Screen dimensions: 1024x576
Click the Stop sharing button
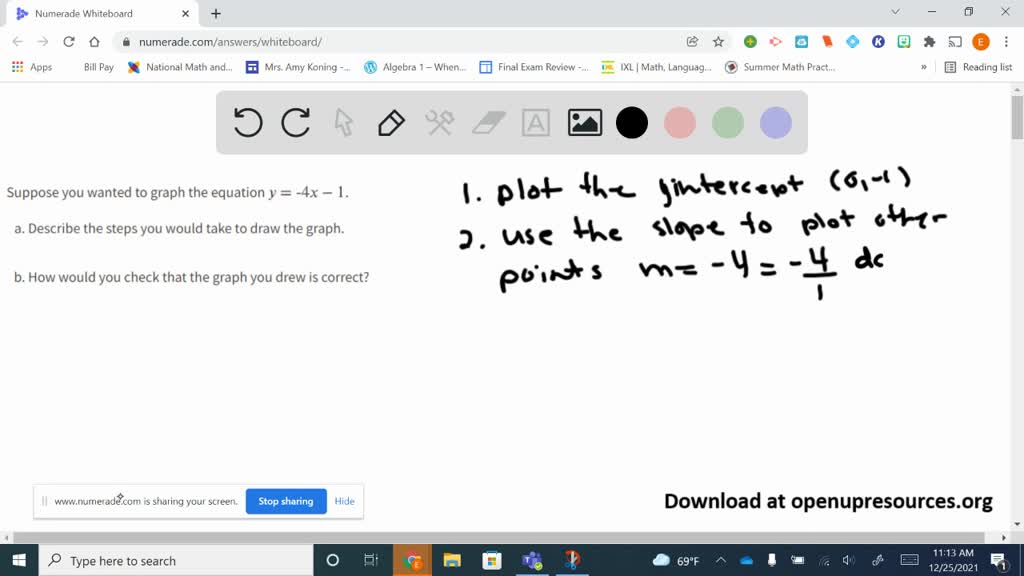tap(286, 501)
